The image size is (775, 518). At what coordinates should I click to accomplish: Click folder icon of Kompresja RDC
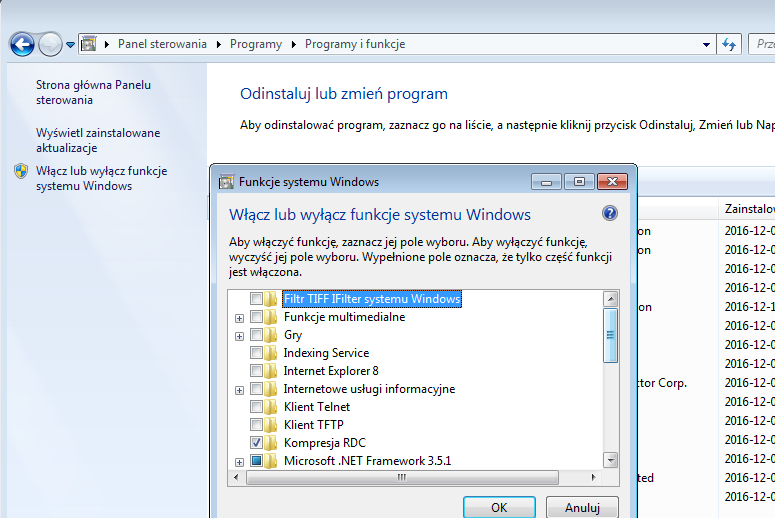(x=271, y=442)
